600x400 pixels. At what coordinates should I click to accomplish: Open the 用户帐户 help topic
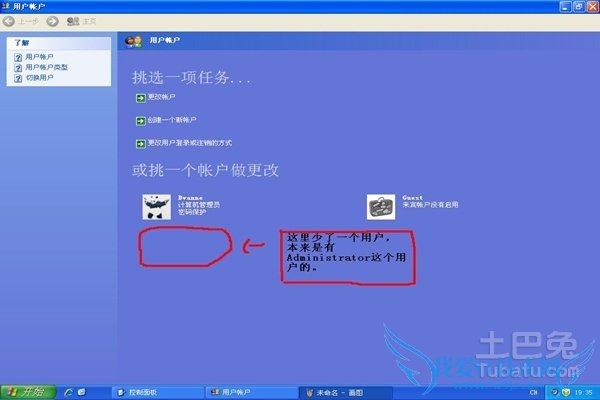(39, 57)
